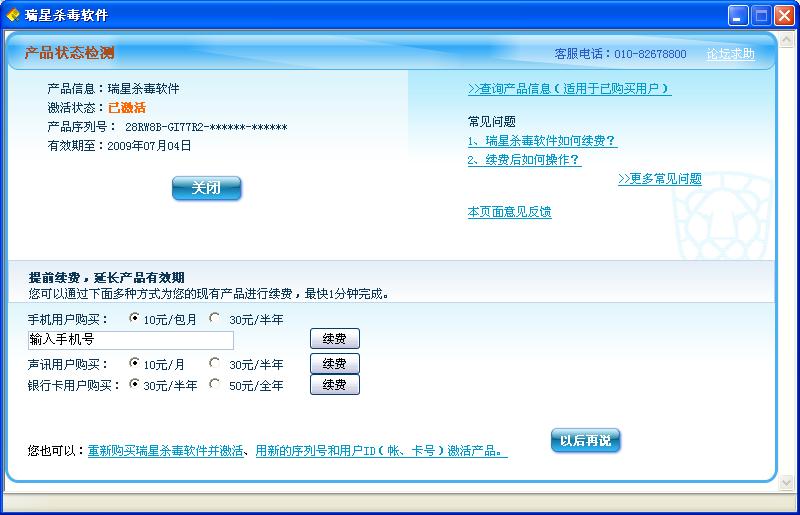
Task: Open 查询产品信息(适用于已购买用户) link
Action: (569, 89)
